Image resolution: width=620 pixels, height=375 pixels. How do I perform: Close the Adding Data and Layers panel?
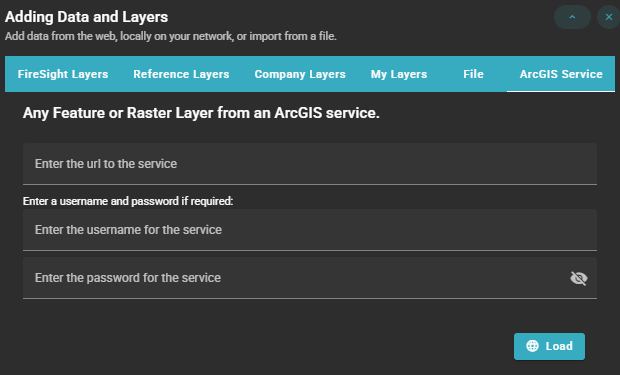point(609,17)
